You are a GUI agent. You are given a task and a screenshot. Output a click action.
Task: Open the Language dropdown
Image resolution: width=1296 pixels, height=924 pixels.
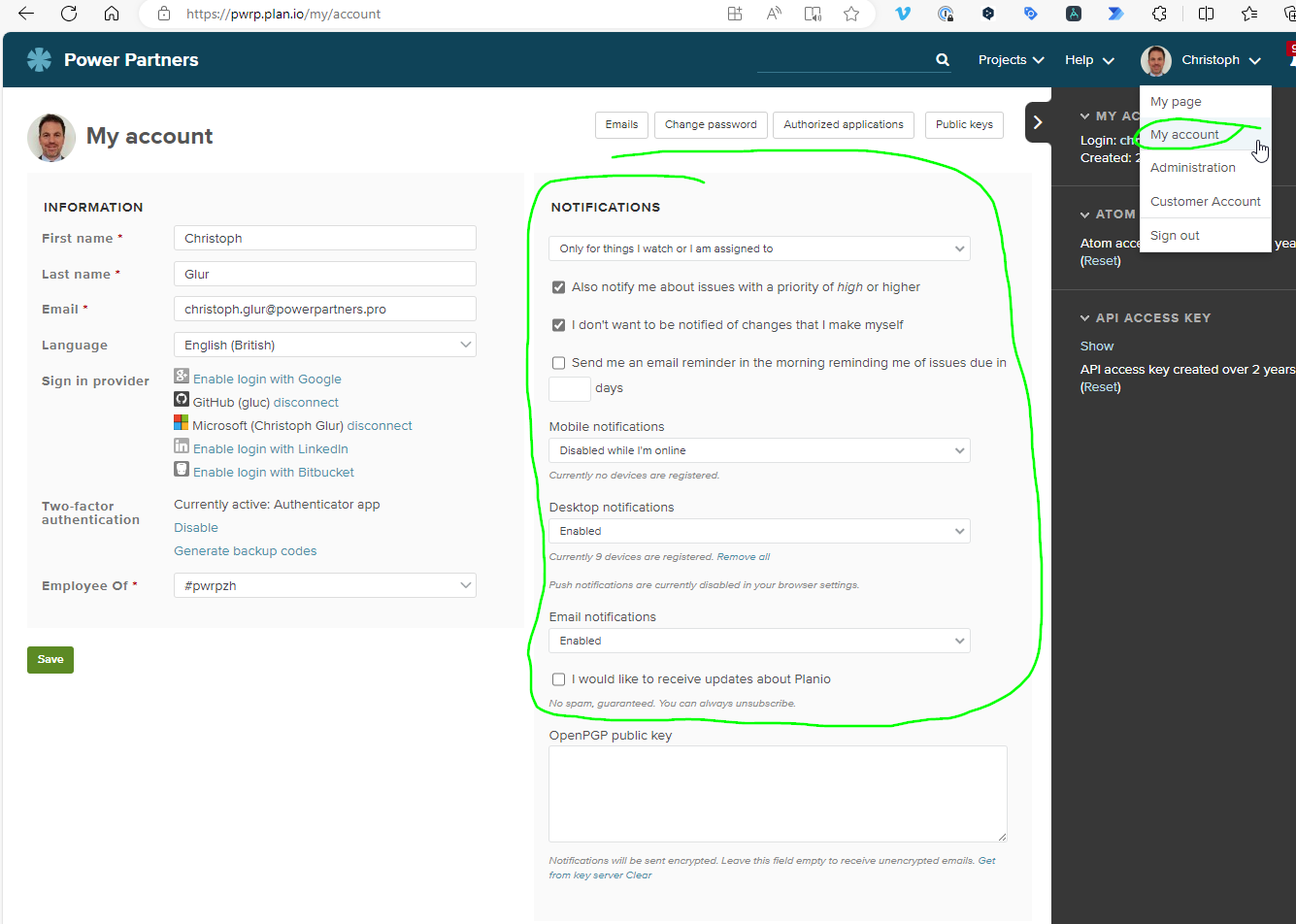click(325, 345)
